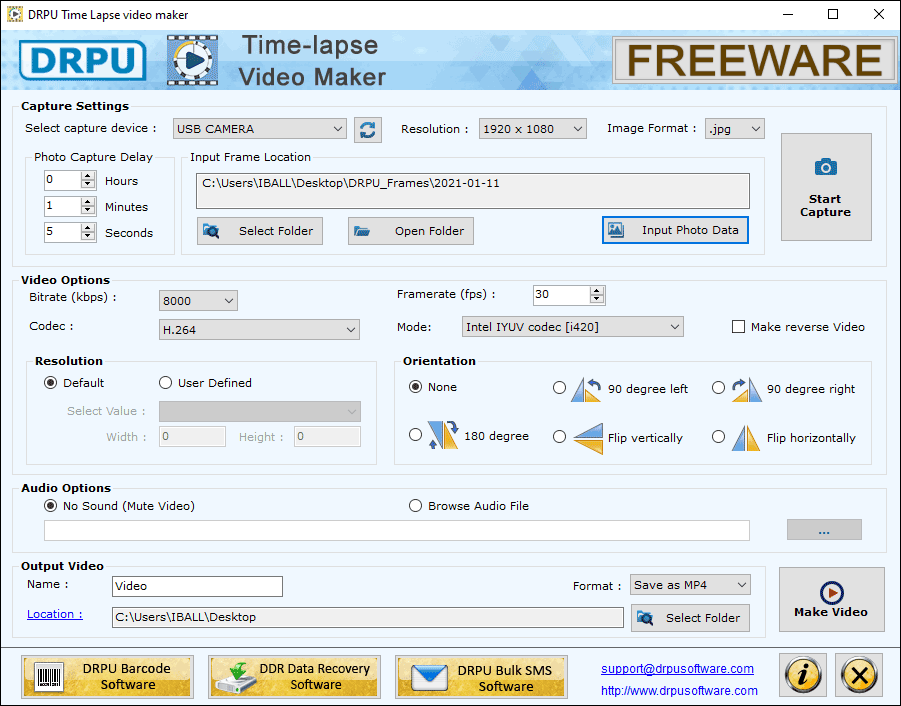The width and height of the screenshot is (901, 706).
Task: Click the Flip horizontally icon
Action: click(x=746, y=438)
